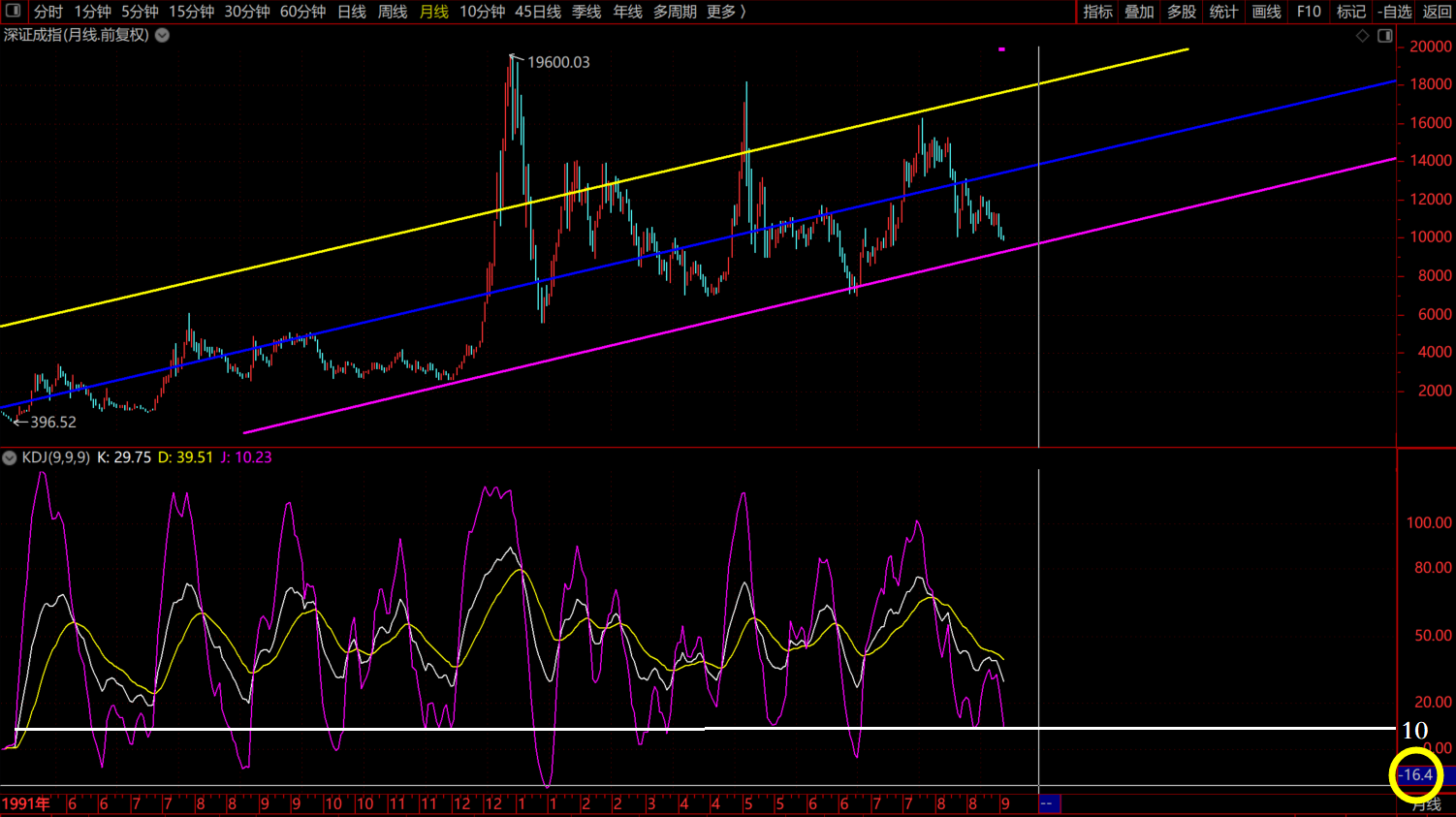Click the diamond icon above the chart
1456x817 pixels.
click(x=1362, y=36)
